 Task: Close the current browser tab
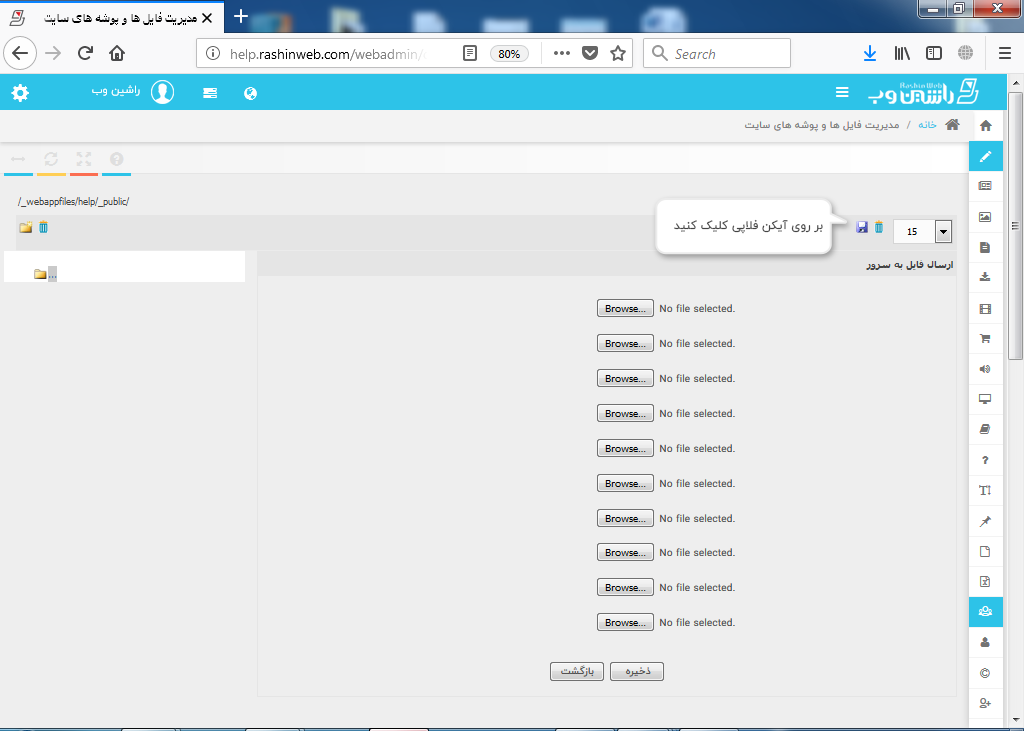pos(207,18)
